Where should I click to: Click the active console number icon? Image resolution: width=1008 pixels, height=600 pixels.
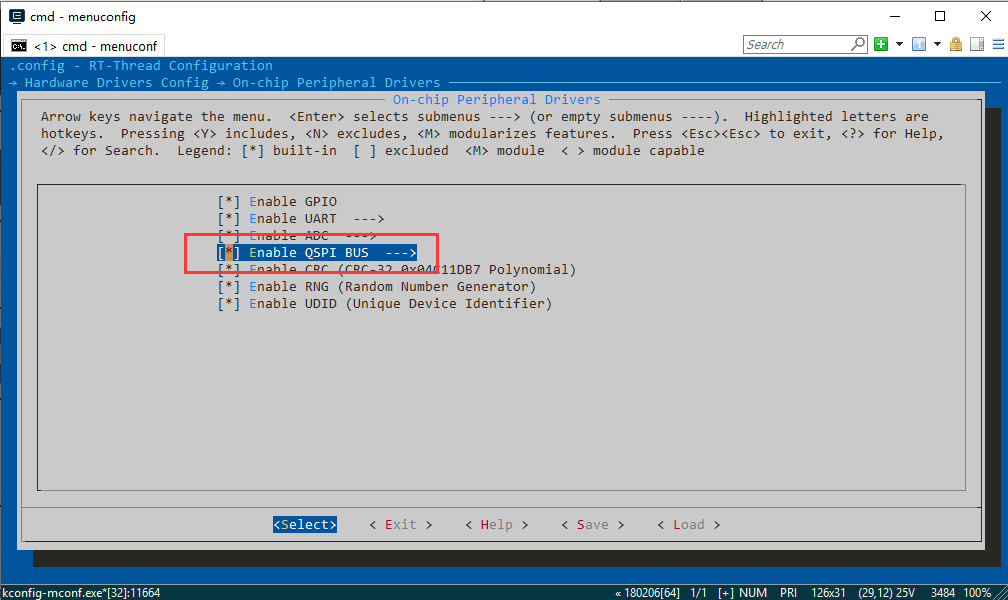(918, 44)
